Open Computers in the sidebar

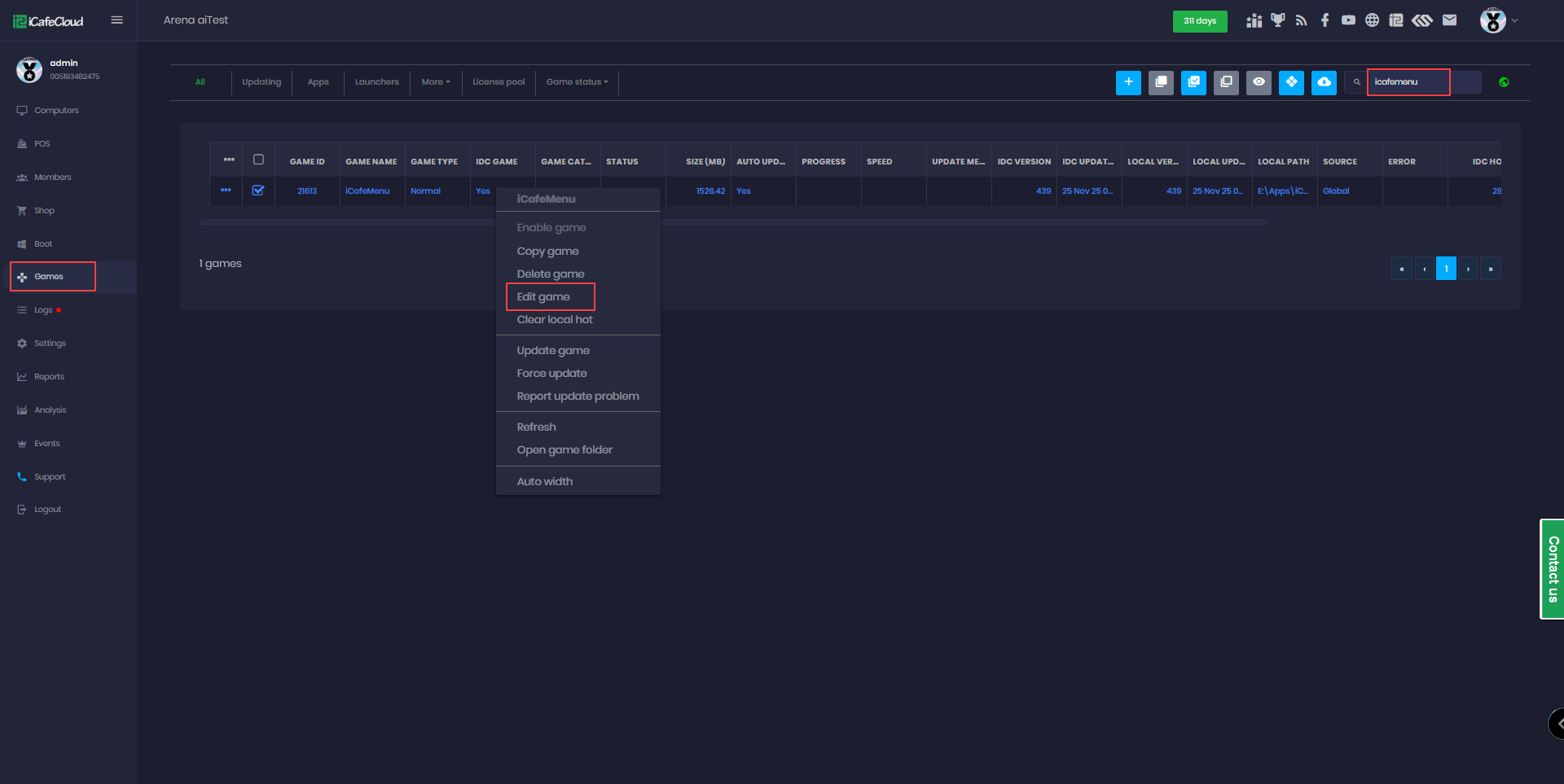(x=56, y=111)
